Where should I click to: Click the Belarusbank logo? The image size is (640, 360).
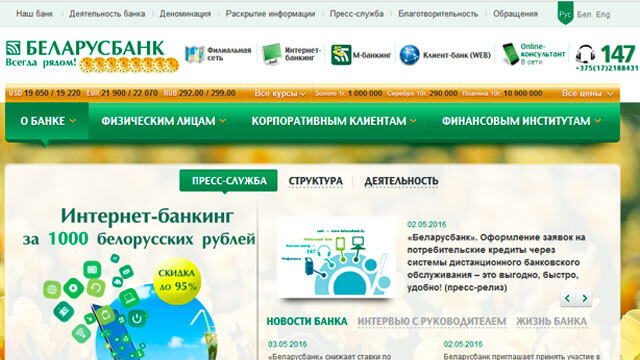coord(85,49)
